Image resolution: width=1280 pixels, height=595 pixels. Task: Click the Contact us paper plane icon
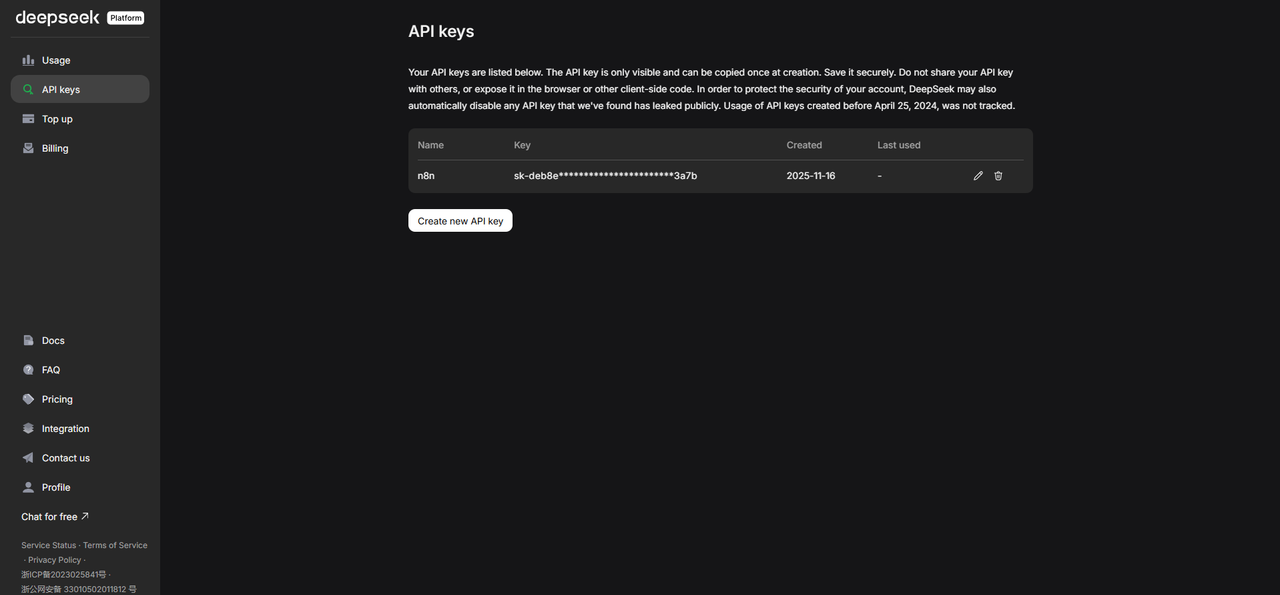click(28, 458)
